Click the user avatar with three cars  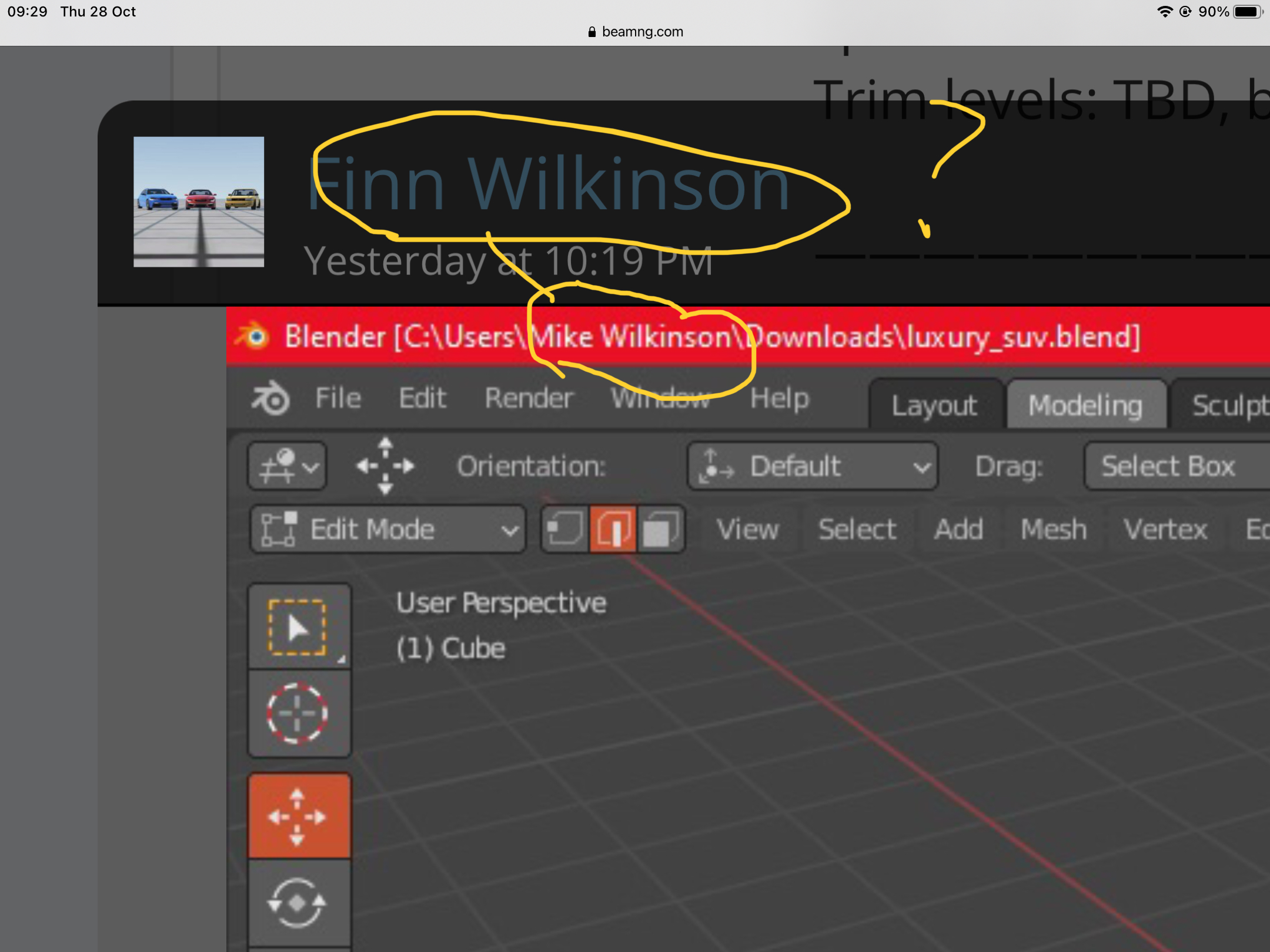pos(199,202)
